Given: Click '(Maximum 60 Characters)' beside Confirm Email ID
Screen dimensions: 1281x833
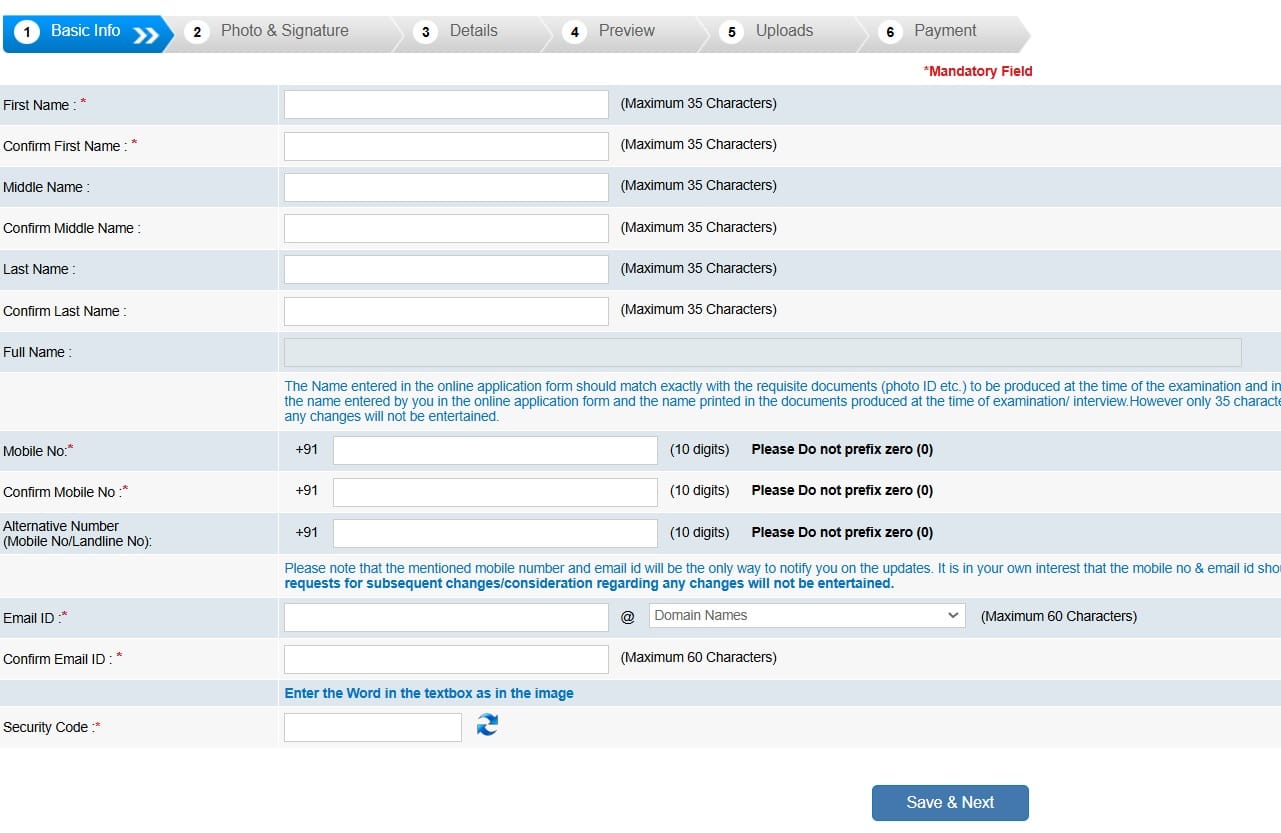Looking at the screenshot, I should pos(699,657).
